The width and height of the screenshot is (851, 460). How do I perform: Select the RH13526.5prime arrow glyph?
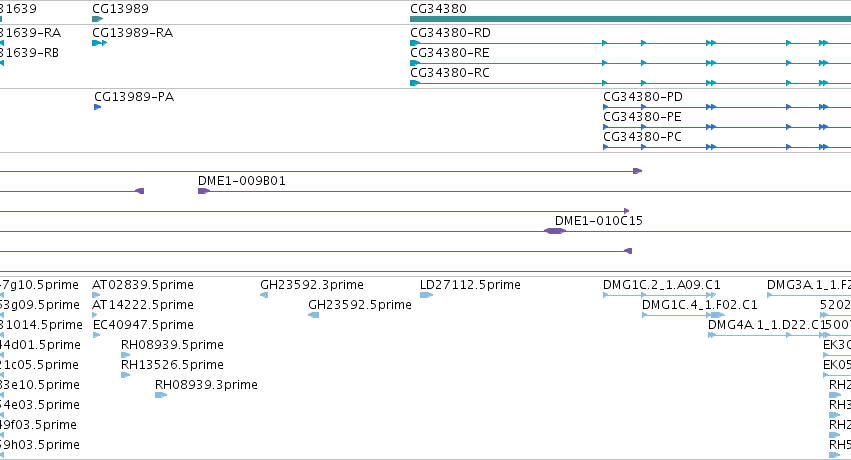tap(125, 375)
